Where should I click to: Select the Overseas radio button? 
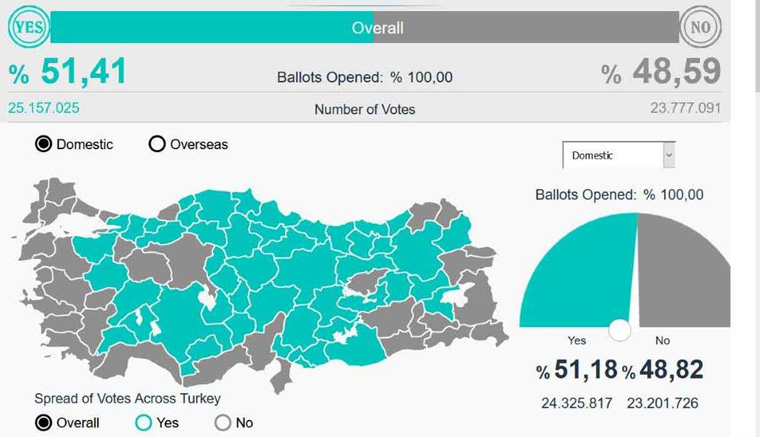point(157,144)
